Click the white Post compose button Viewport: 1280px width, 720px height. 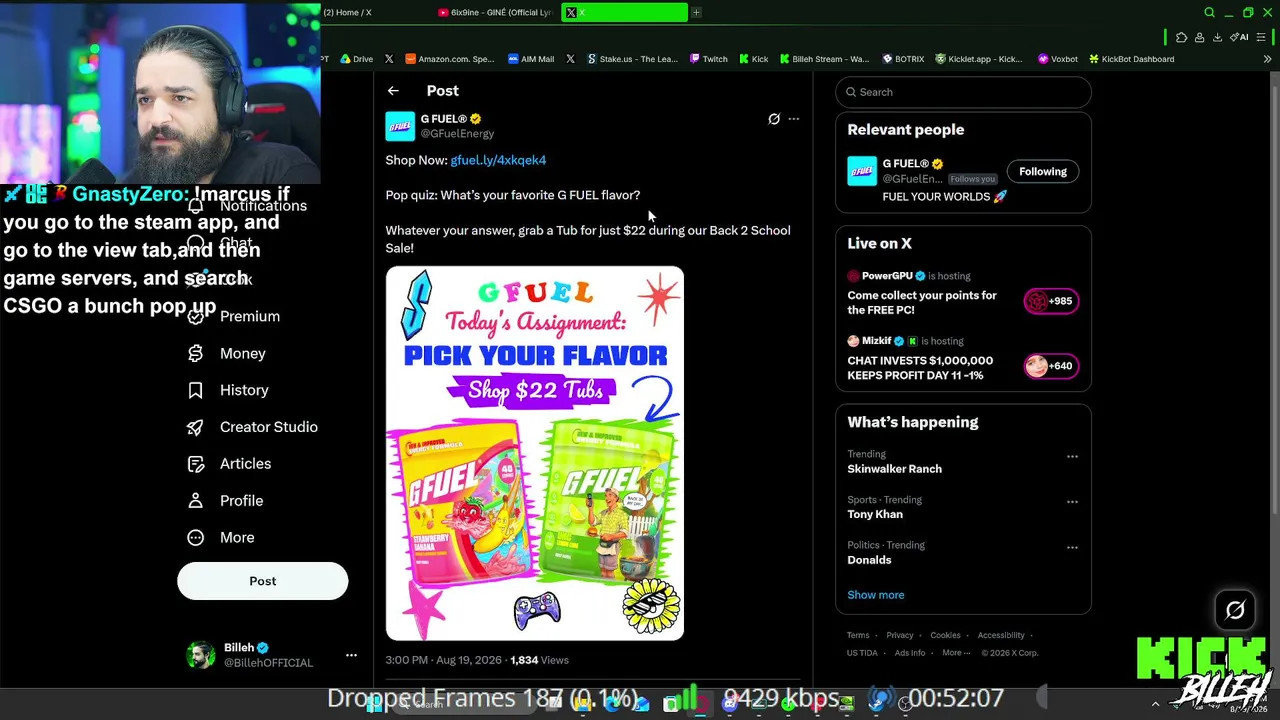pos(263,581)
